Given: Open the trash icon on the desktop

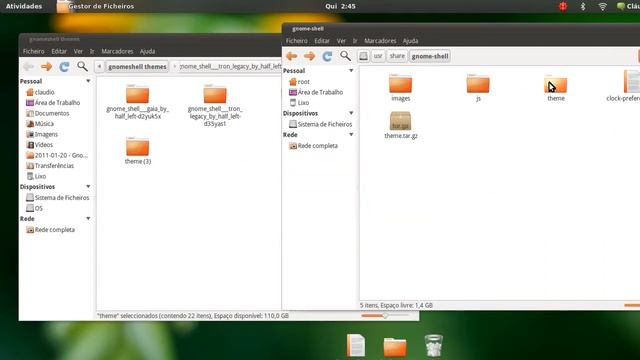Looking at the screenshot, I should (433, 346).
